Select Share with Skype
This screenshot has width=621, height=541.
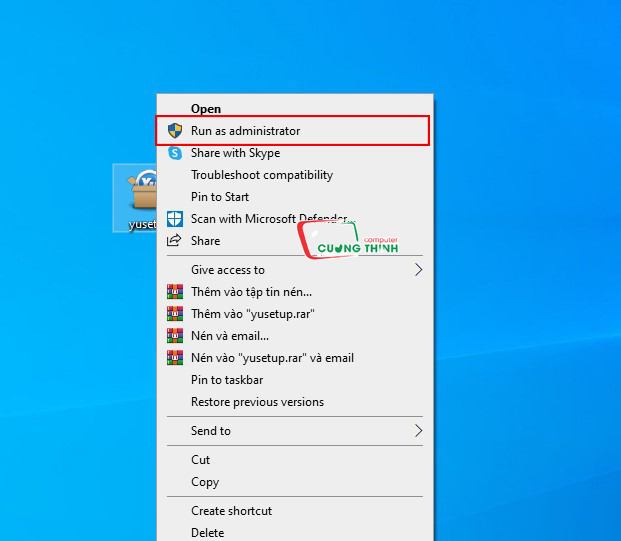(295, 152)
